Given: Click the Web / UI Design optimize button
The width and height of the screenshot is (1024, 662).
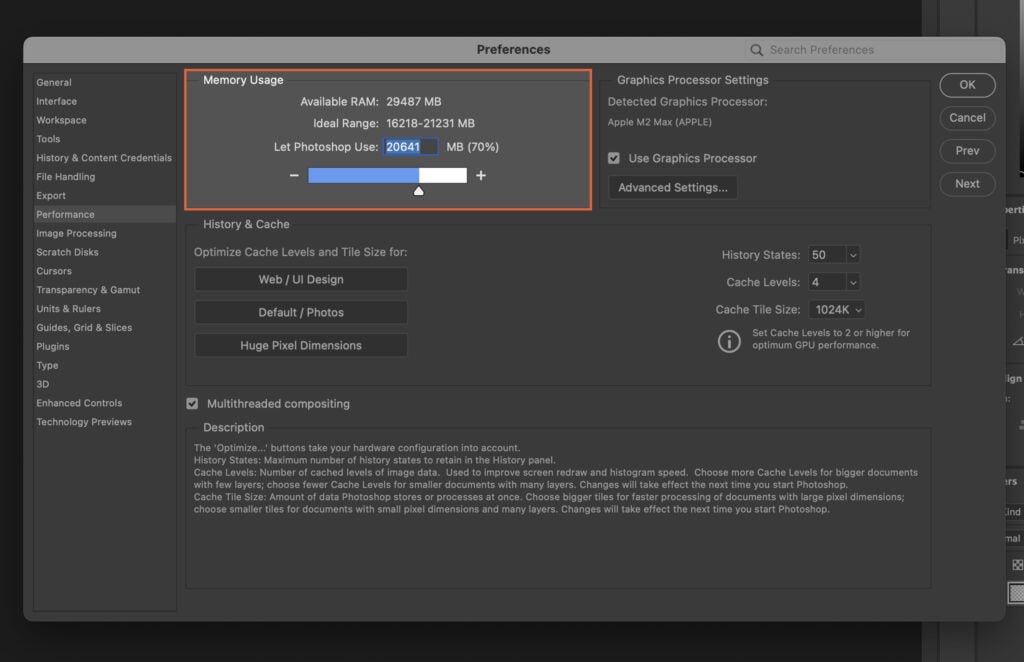Looking at the screenshot, I should coord(300,280).
